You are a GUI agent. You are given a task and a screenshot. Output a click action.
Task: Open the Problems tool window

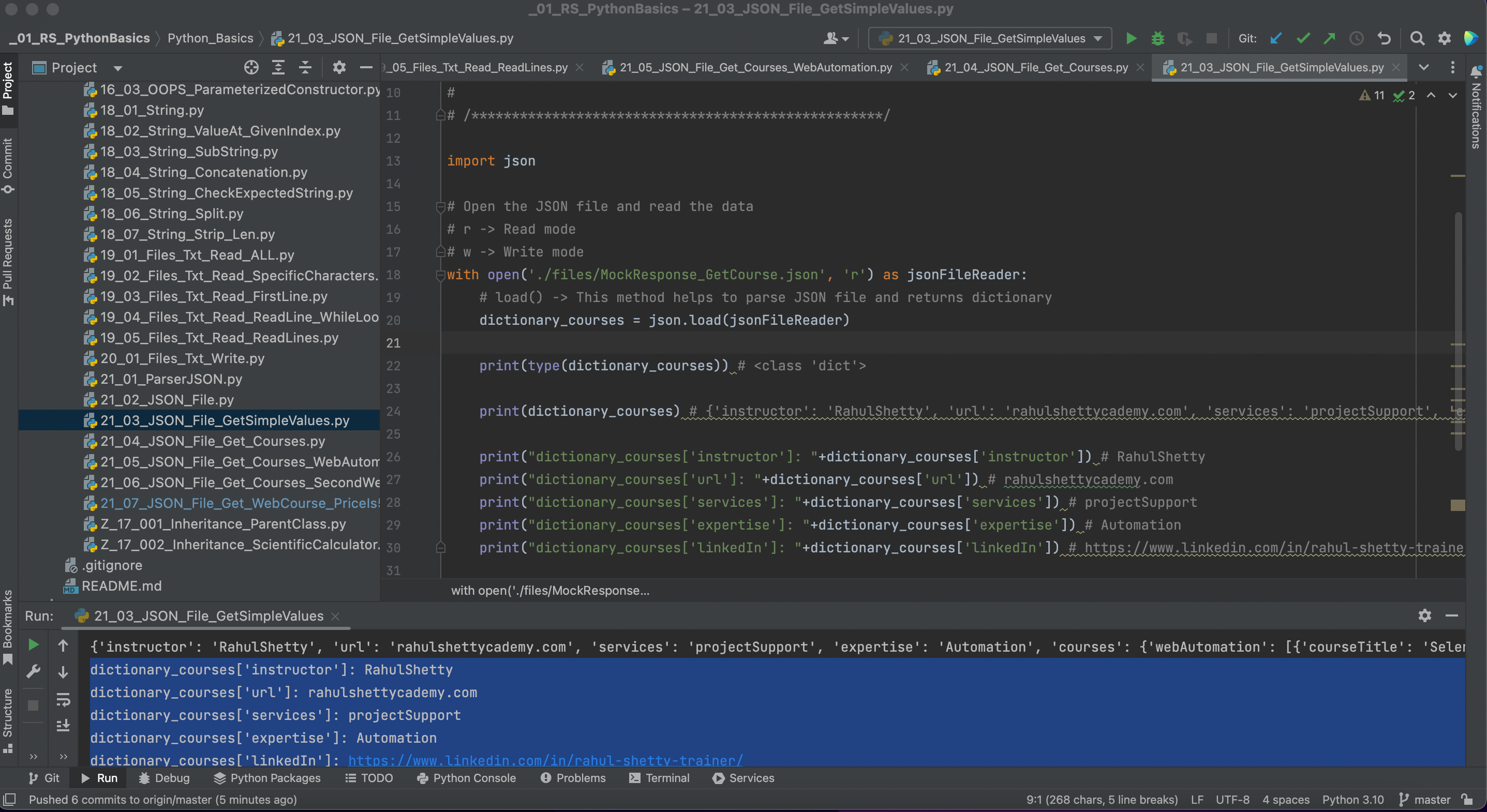[573, 777]
